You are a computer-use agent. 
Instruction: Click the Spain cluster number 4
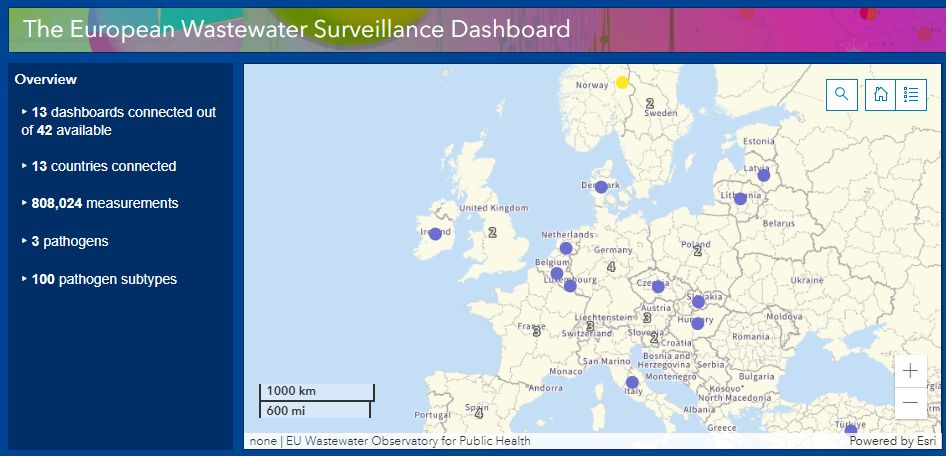point(479,414)
